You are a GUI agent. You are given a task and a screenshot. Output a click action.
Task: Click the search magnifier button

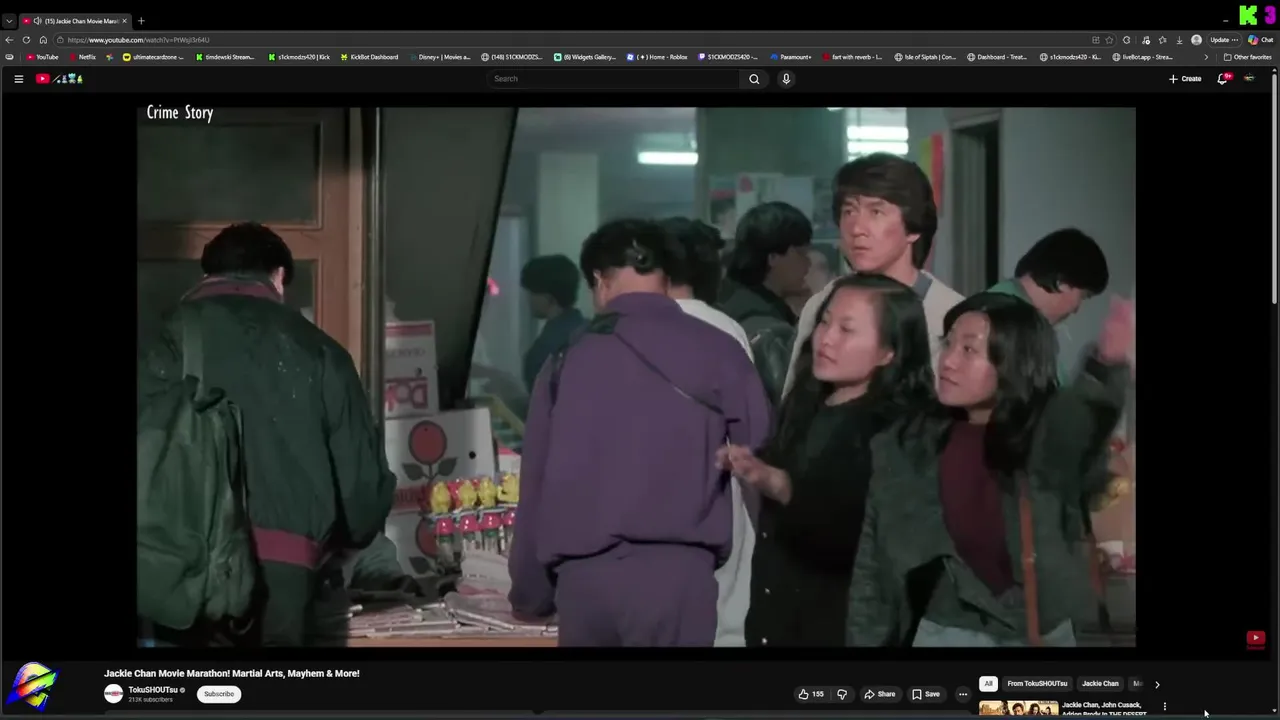(x=754, y=79)
